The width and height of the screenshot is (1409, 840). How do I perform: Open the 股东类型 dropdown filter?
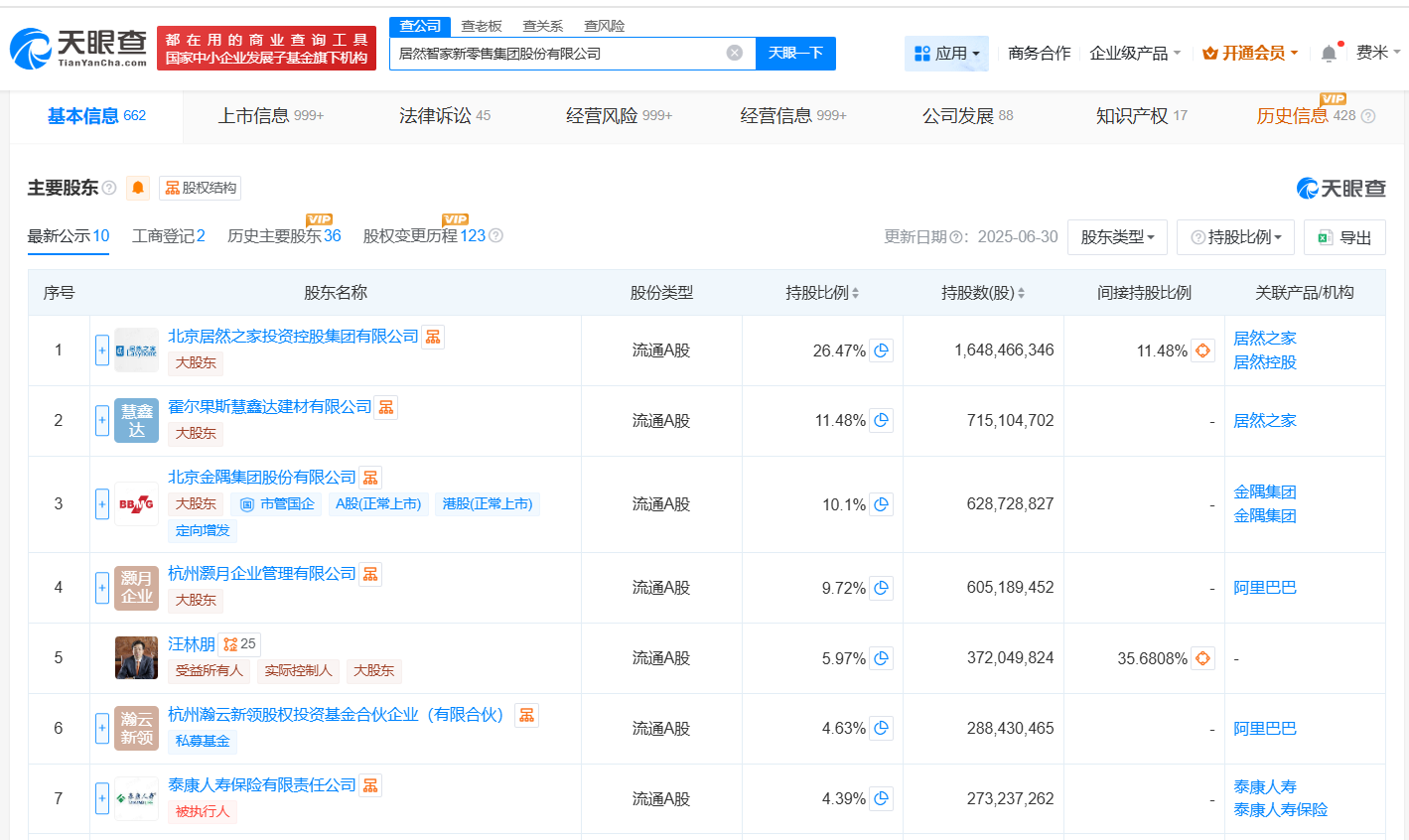pyautogui.click(x=1117, y=237)
